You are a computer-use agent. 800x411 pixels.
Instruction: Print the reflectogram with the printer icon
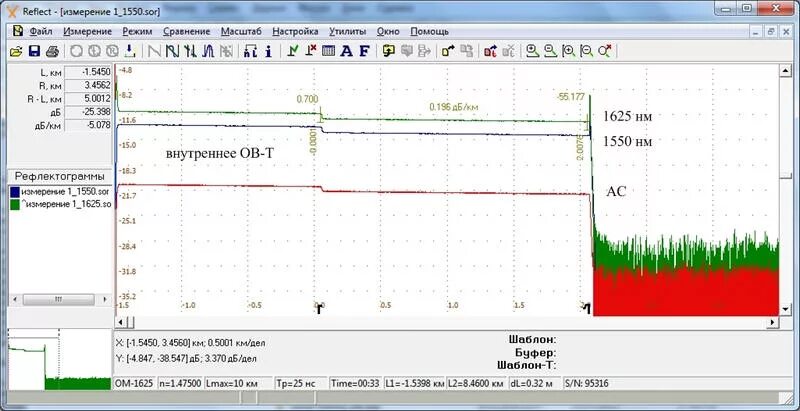[x=52, y=51]
